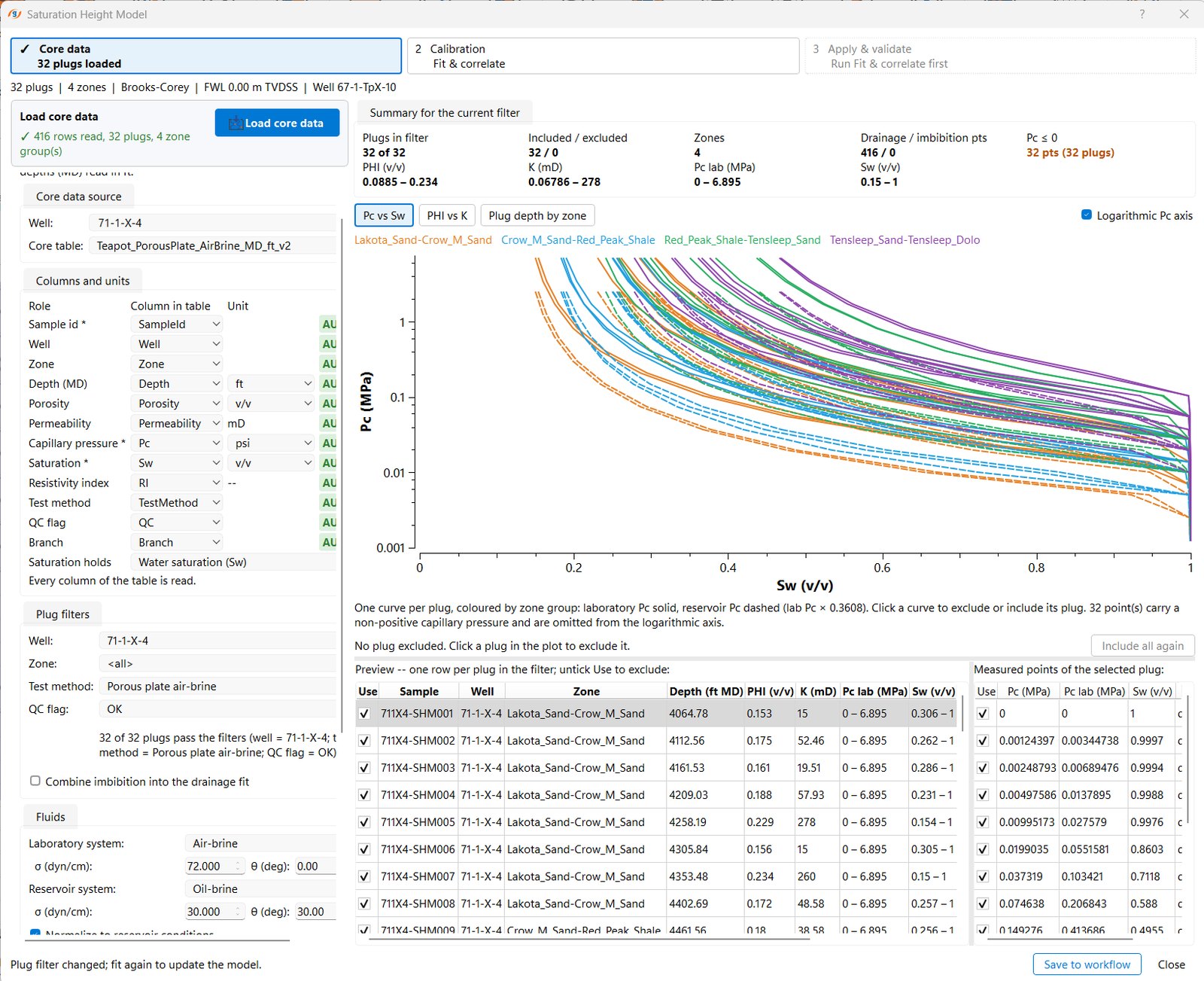Untick Use for plug 711X4-SHM001
Viewport: 1204px width, 981px height.
point(365,714)
